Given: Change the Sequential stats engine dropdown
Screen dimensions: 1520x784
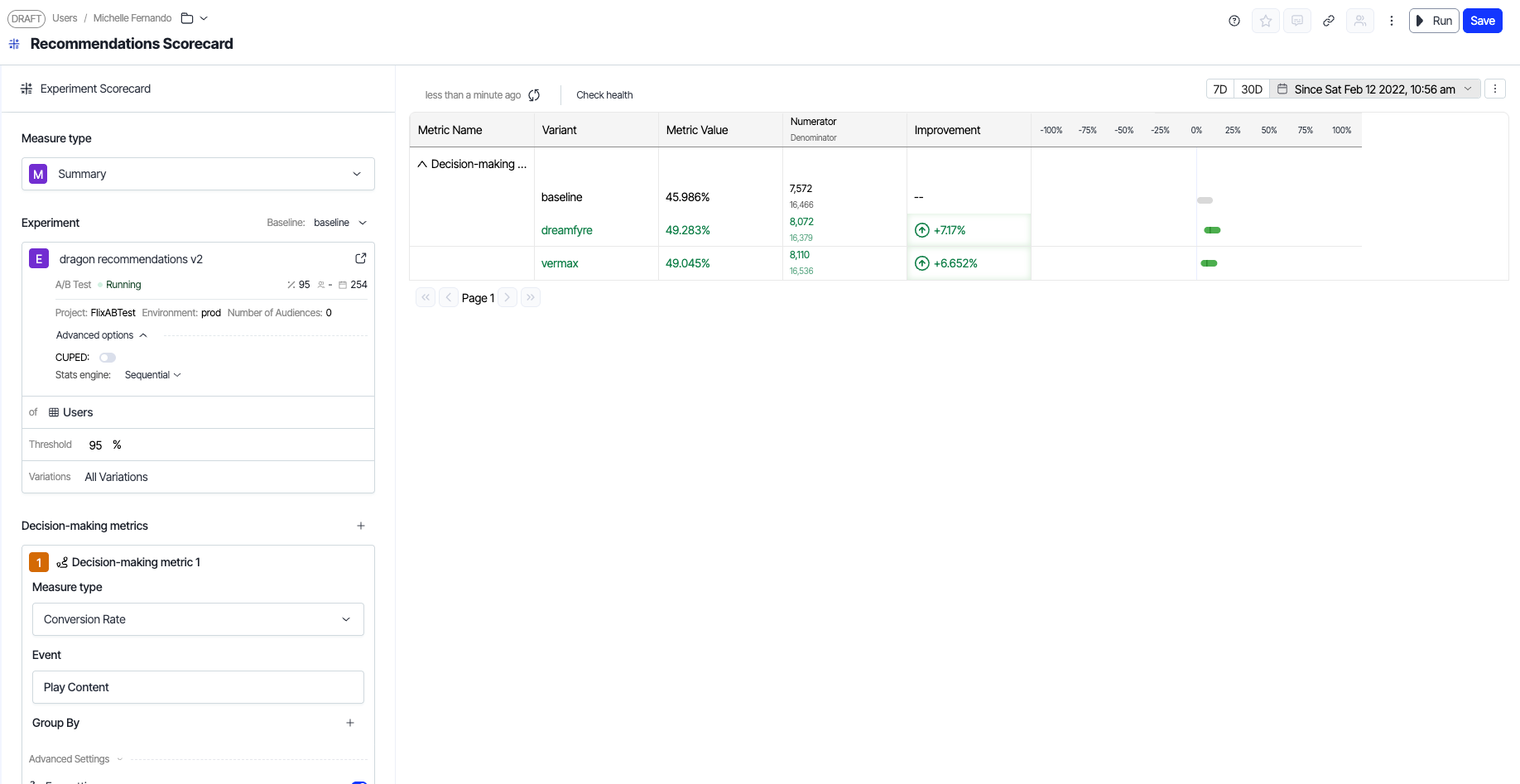Looking at the screenshot, I should (x=152, y=375).
